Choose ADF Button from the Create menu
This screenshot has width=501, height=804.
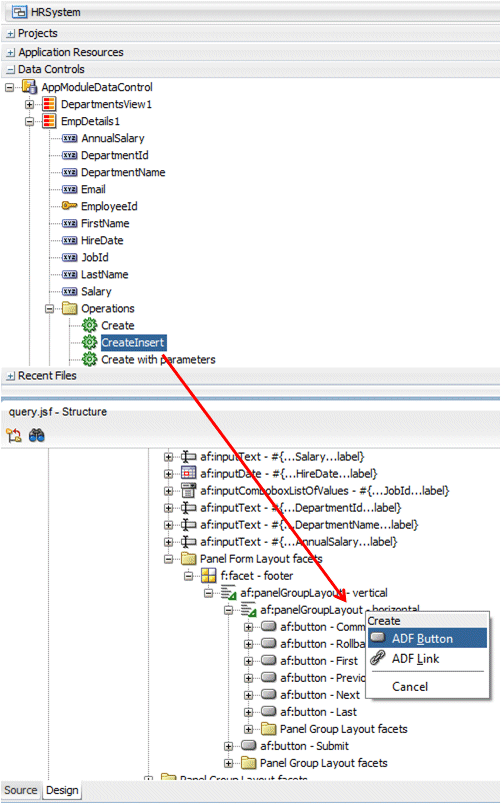(427, 638)
